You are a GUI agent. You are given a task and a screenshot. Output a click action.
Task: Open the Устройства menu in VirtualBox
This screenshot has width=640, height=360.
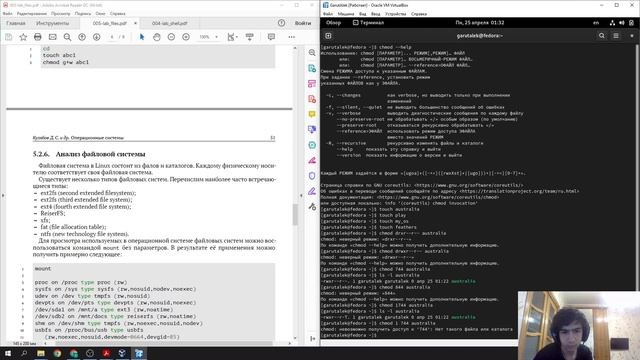tap(396, 14)
